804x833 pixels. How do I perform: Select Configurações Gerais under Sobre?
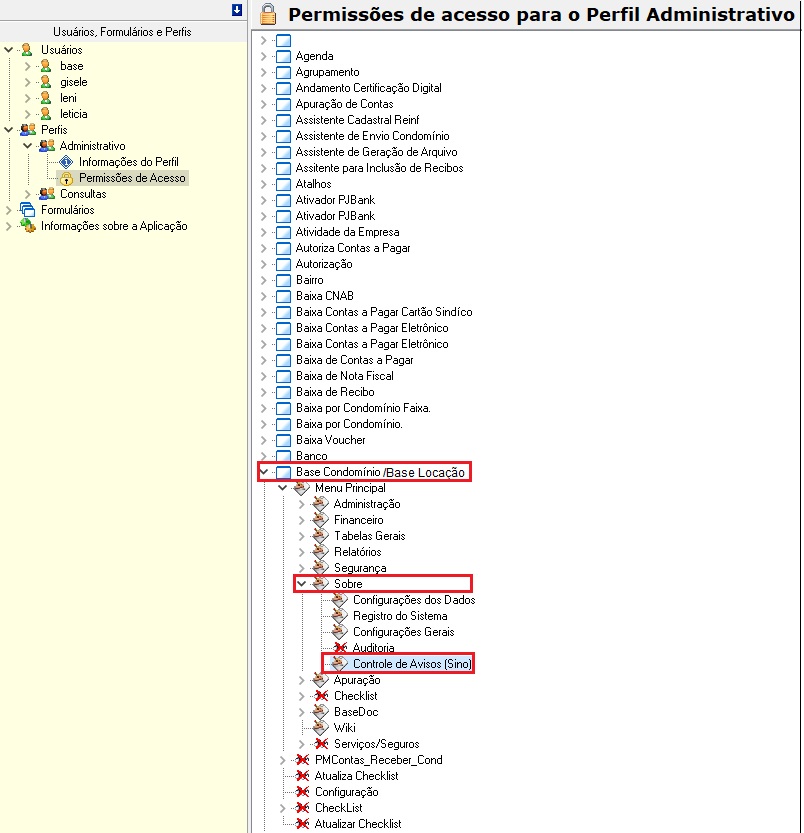[x=403, y=632]
